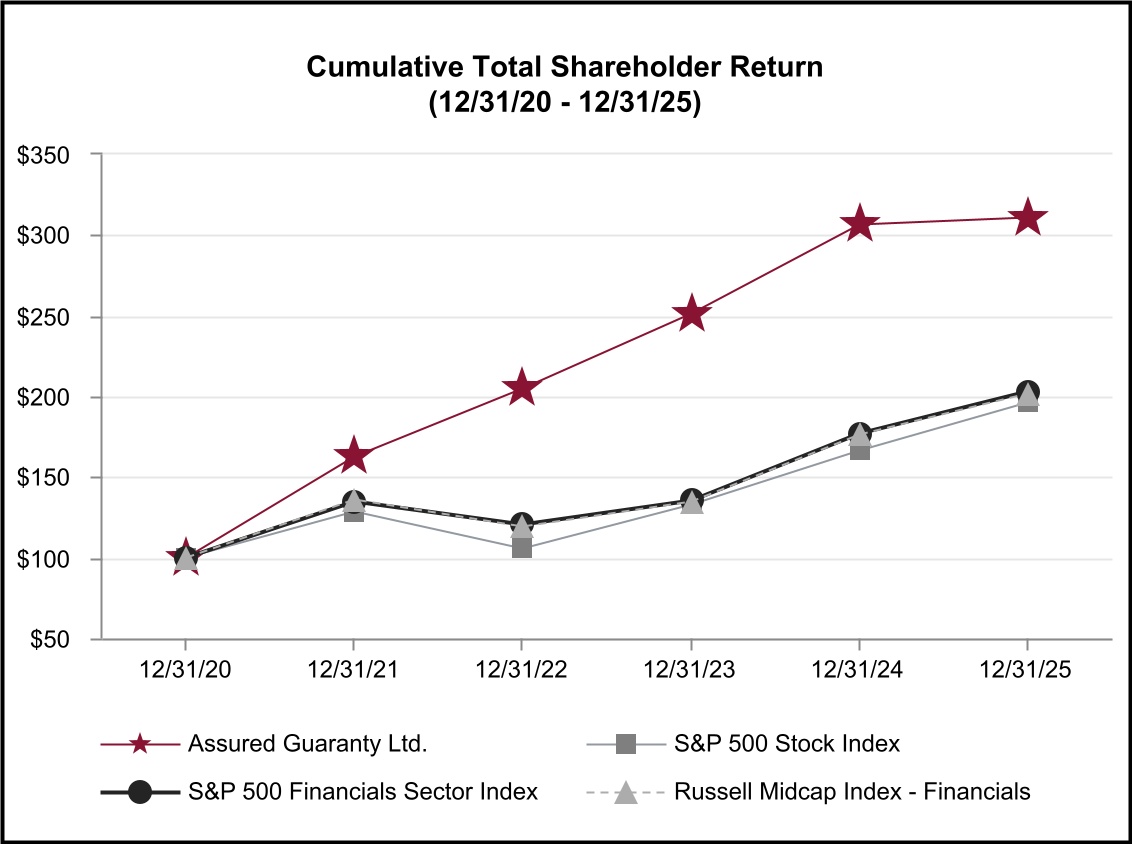The width and height of the screenshot is (1132, 844).
Task: Select the 12/31/23 x-axis date label
Action: (x=691, y=671)
